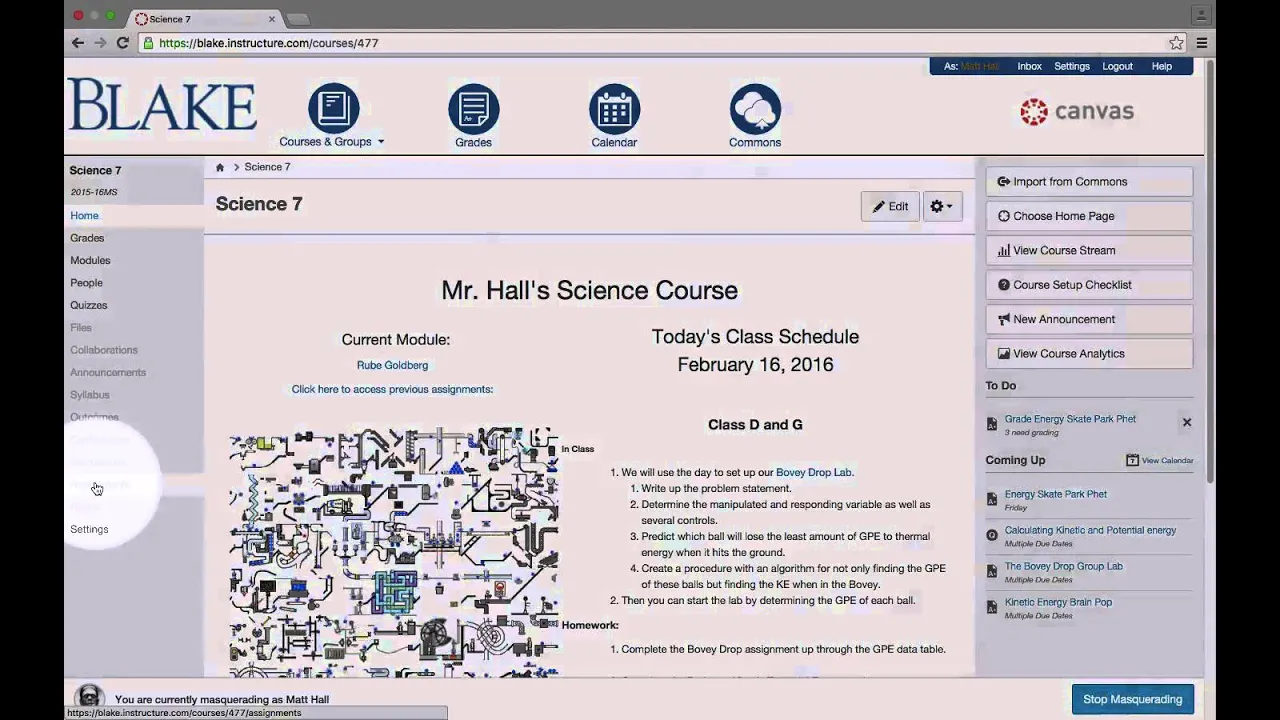Click icon beside The Bovey Drop Group Lab
This screenshot has height=720, width=1280.
click(992, 571)
